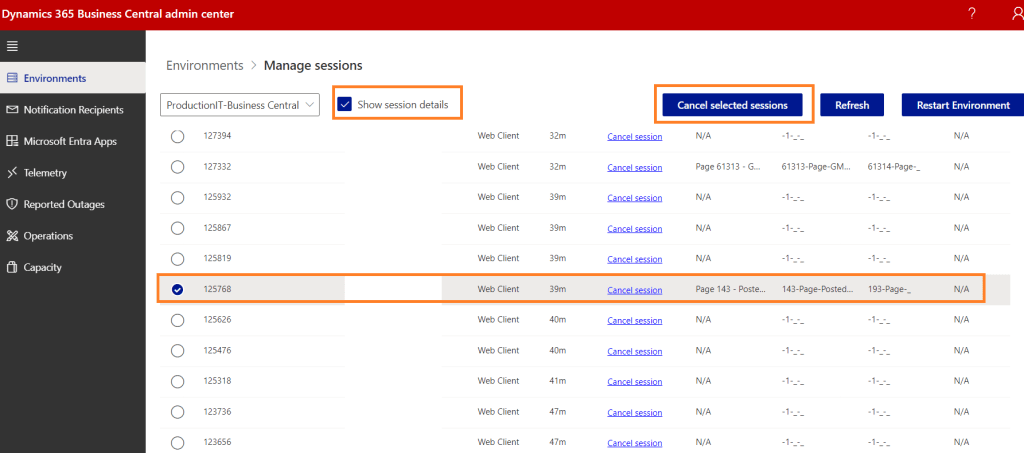Screen dimensions: 1024x453
Task: Select radio button for session 127394
Action: tap(177, 136)
